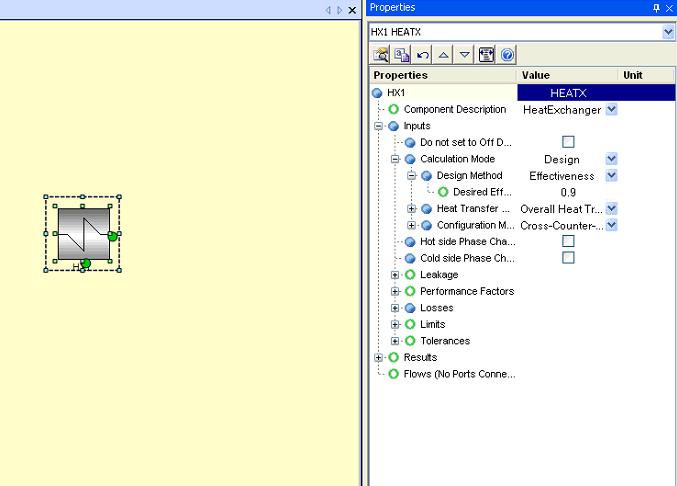Click the blue sphere icon beside HX1
The width and height of the screenshot is (677, 486).
click(377, 93)
